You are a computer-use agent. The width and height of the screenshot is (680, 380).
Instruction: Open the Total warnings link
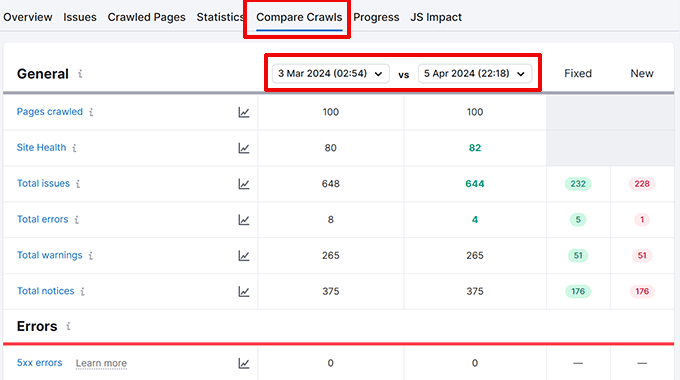[x=49, y=255]
